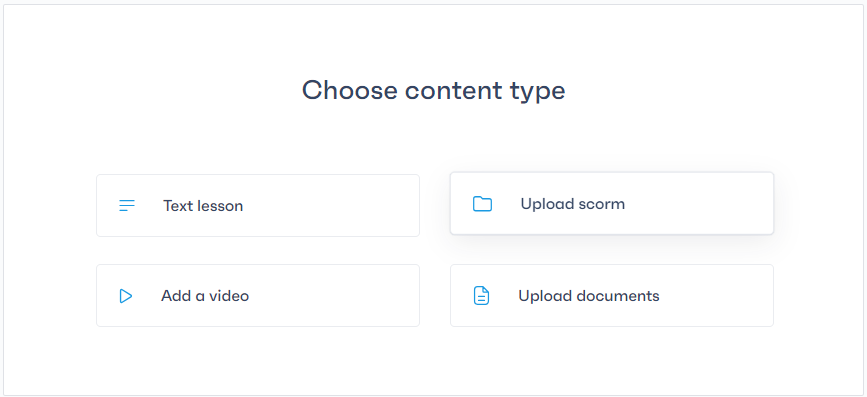
Task: Open the Upload documents option
Action: point(612,295)
